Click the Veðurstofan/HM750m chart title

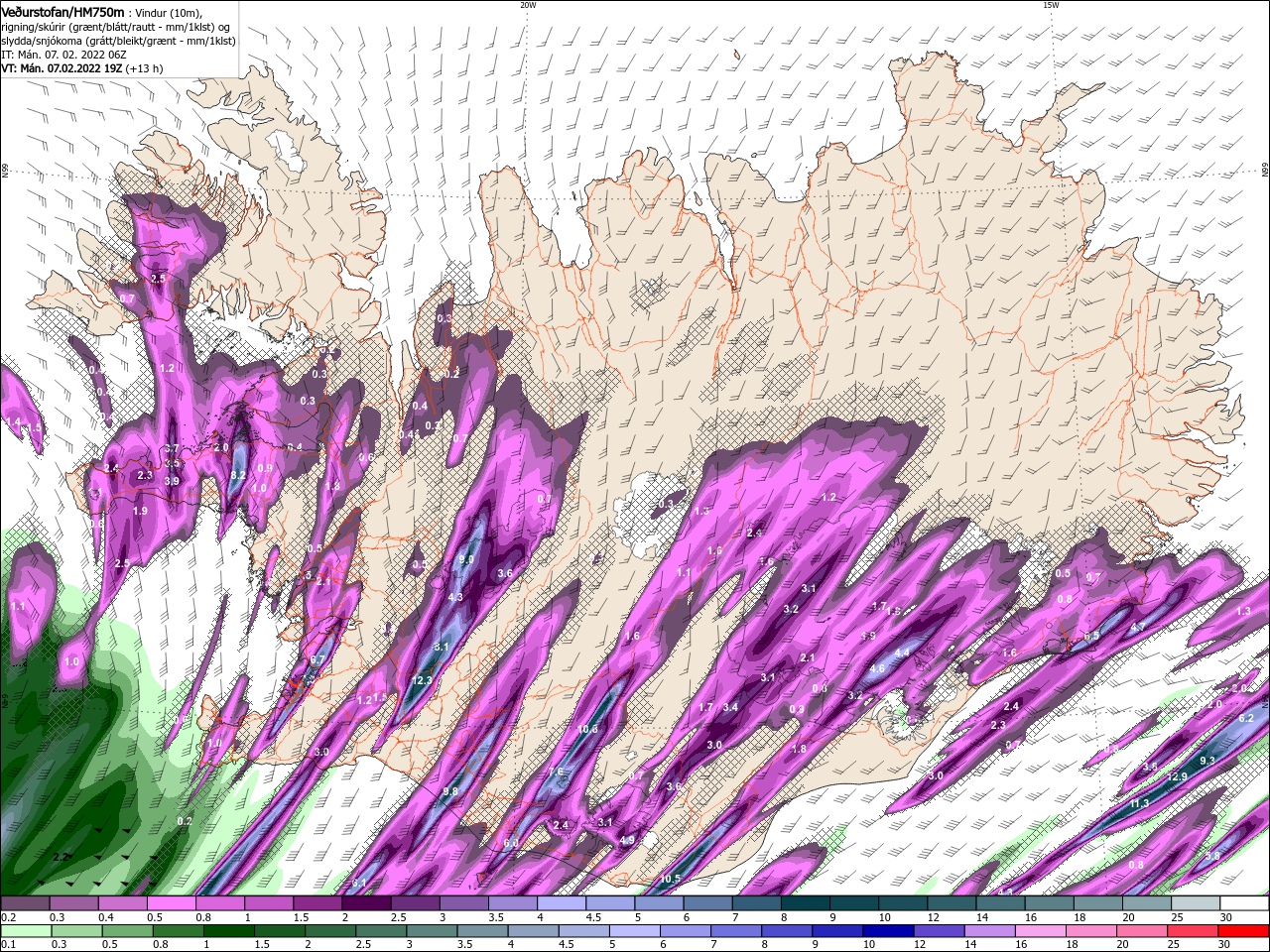click(x=63, y=11)
